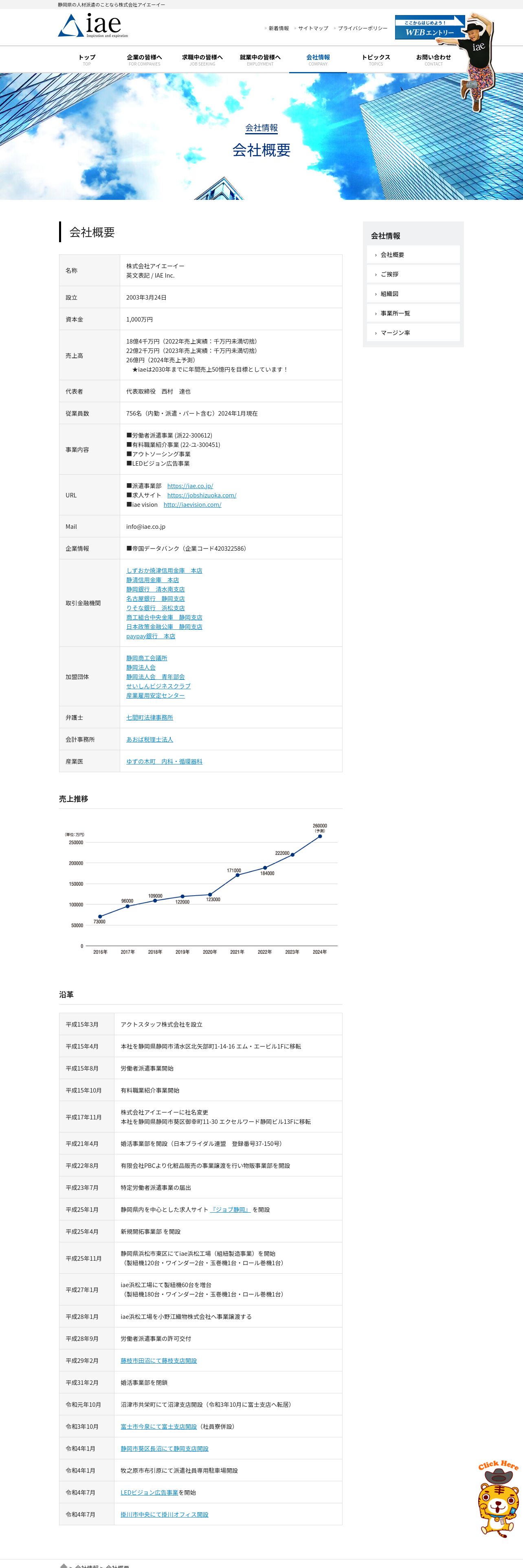Open 産業雇用安定センター link
Screen dimensions: 523x1568
click(155, 695)
